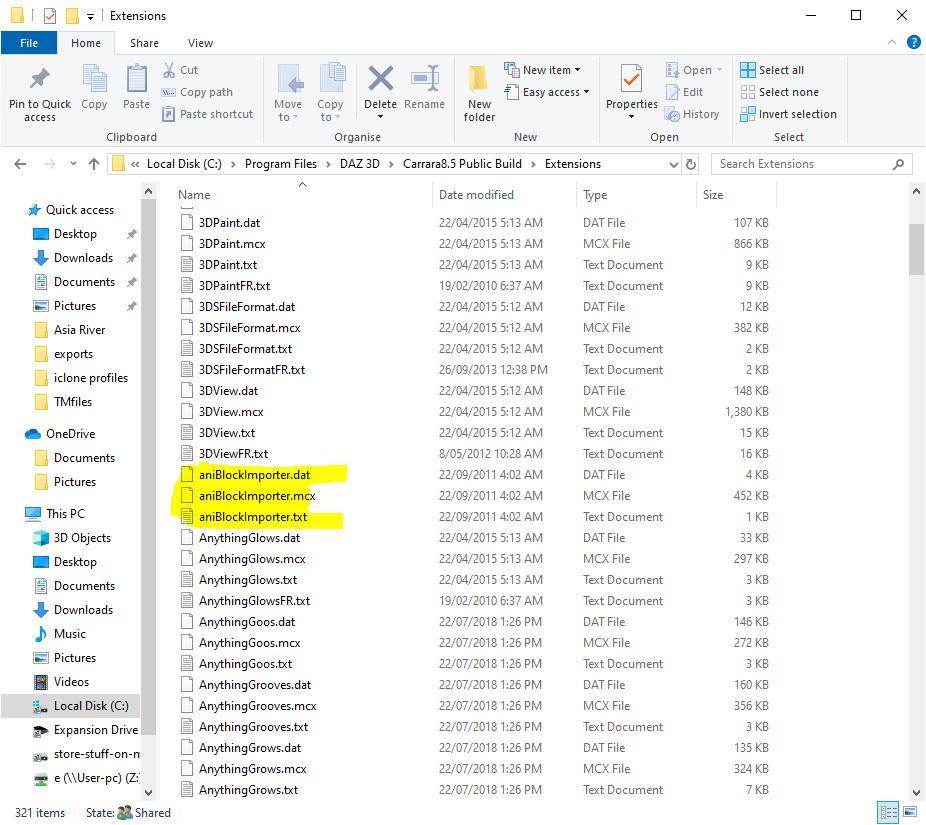The width and height of the screenshot is (926, 825).
Task: Click Copy path in ribbon
Action: [x=197, y=92]
